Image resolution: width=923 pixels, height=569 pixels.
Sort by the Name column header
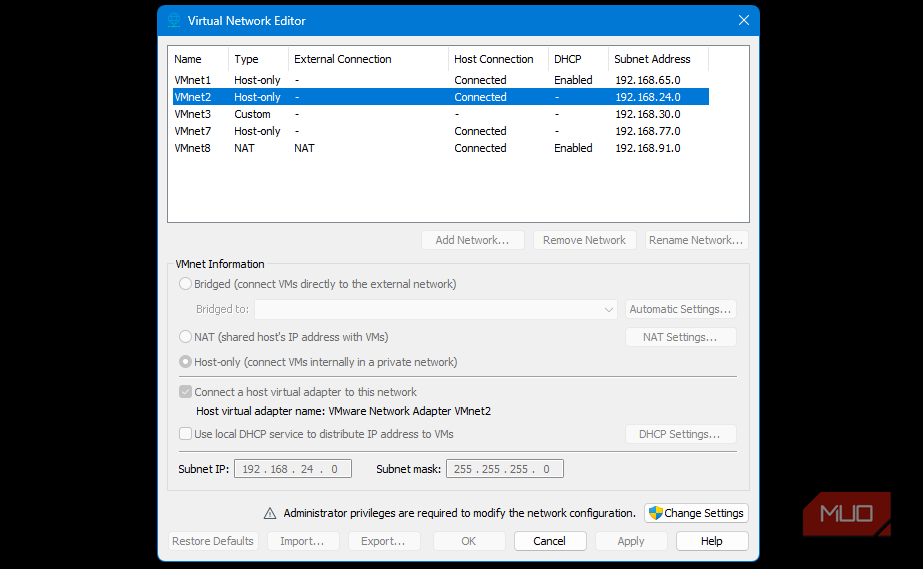coord(199,59)
